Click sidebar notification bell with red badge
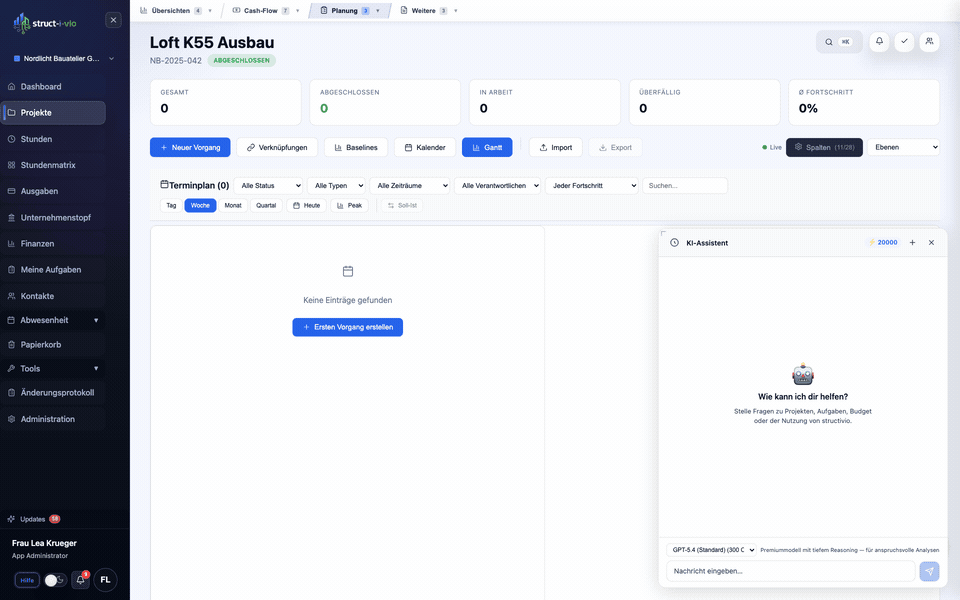The height and width of the screenshot is (600, 960). (81, 580)
